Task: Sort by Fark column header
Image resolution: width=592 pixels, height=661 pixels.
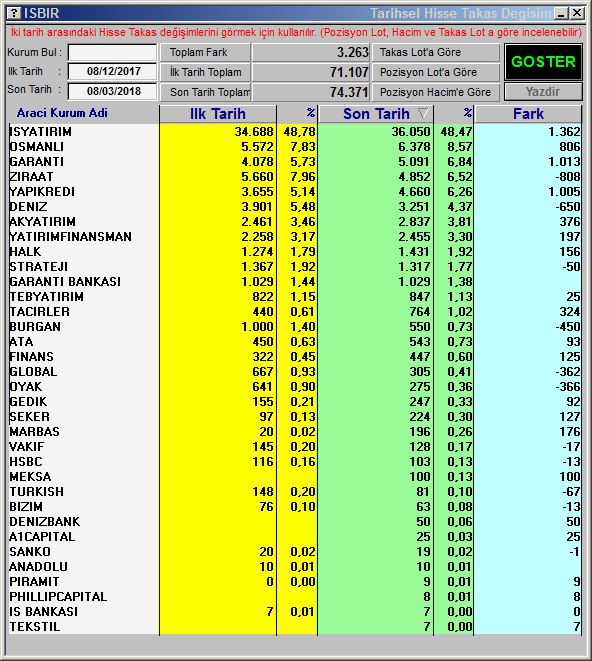Action: click(x=528, y=114)
